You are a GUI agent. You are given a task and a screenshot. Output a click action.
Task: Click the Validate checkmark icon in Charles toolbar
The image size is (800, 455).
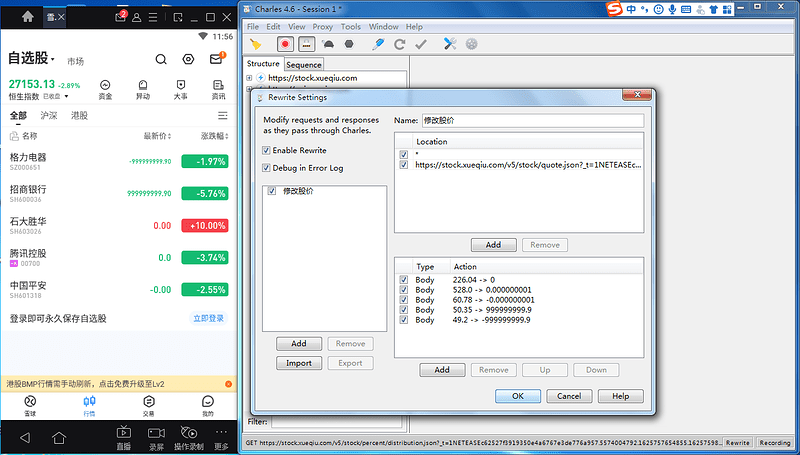(x=421, y=44)
